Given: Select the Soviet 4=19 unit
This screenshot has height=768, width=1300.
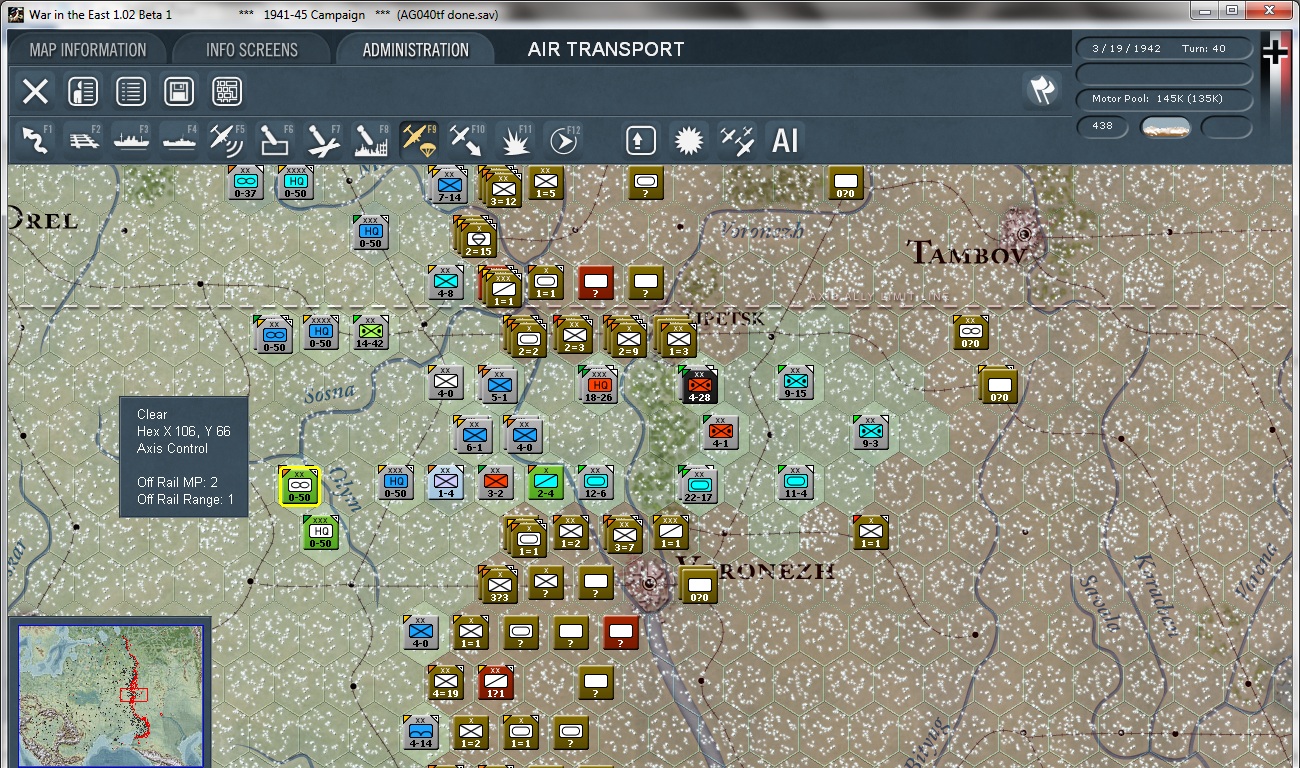Looking at the screenshot, I should point(445,683).
